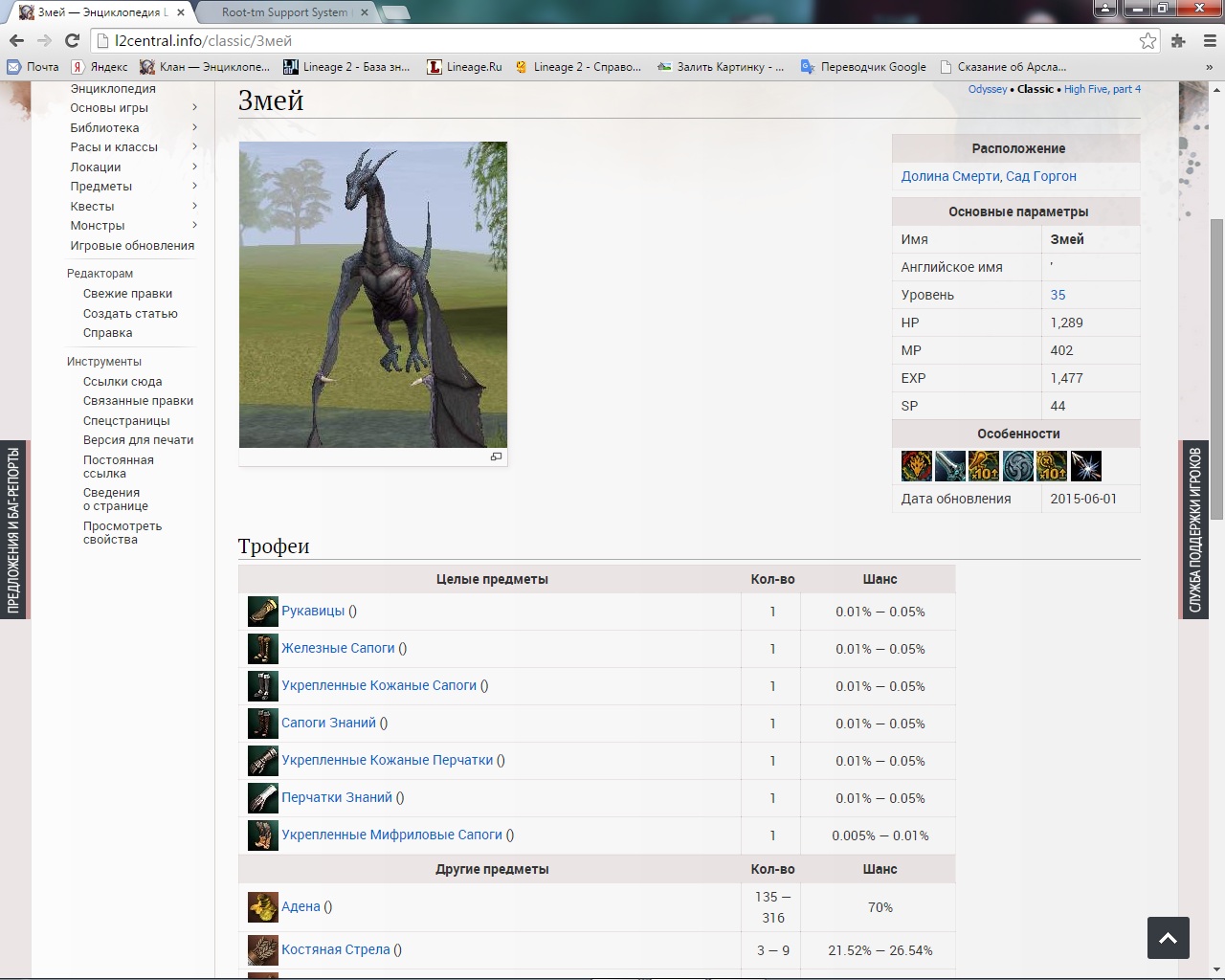Open the Сказание об Арсла... bookmark
This screenshot has width=1225, height=980.
point(1003,67)
